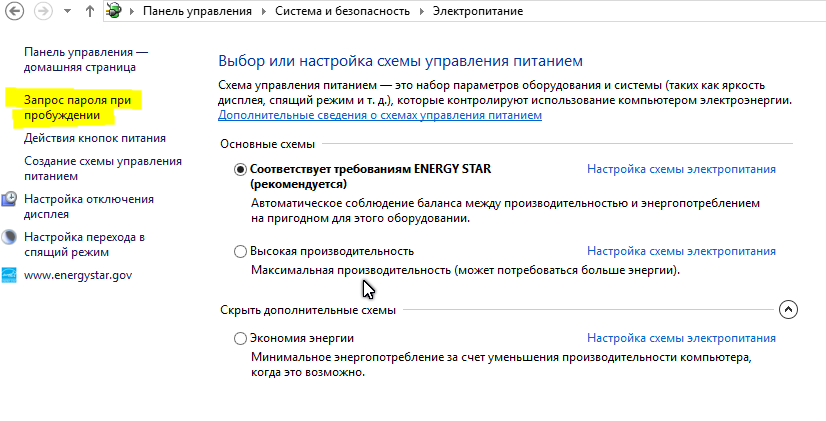
Task: Click the Выбор или настройка схемы heading
Action: pyautogui.click(x=400, y=61)
